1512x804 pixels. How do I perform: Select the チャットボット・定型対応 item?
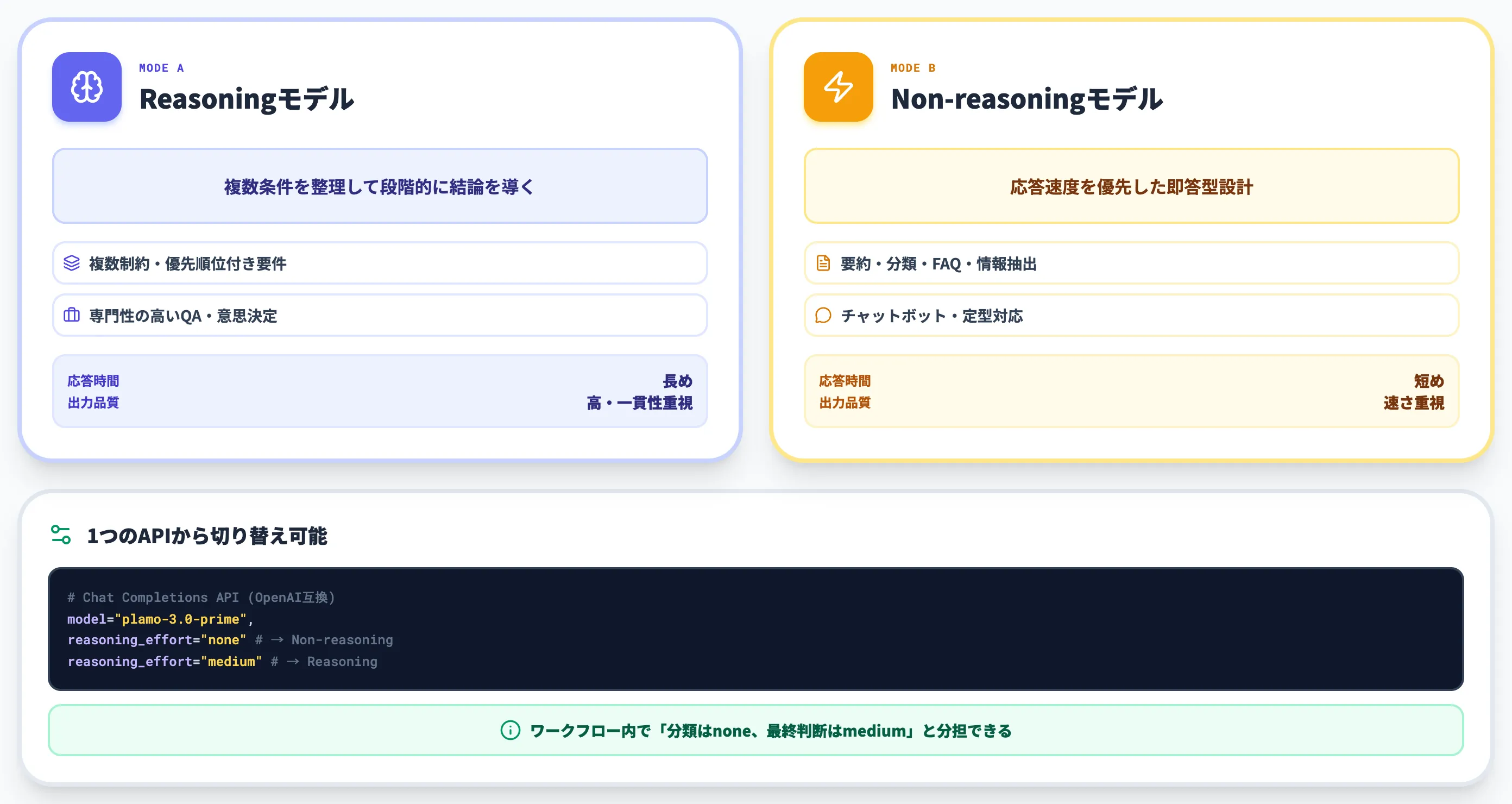tap(1131, 316)
